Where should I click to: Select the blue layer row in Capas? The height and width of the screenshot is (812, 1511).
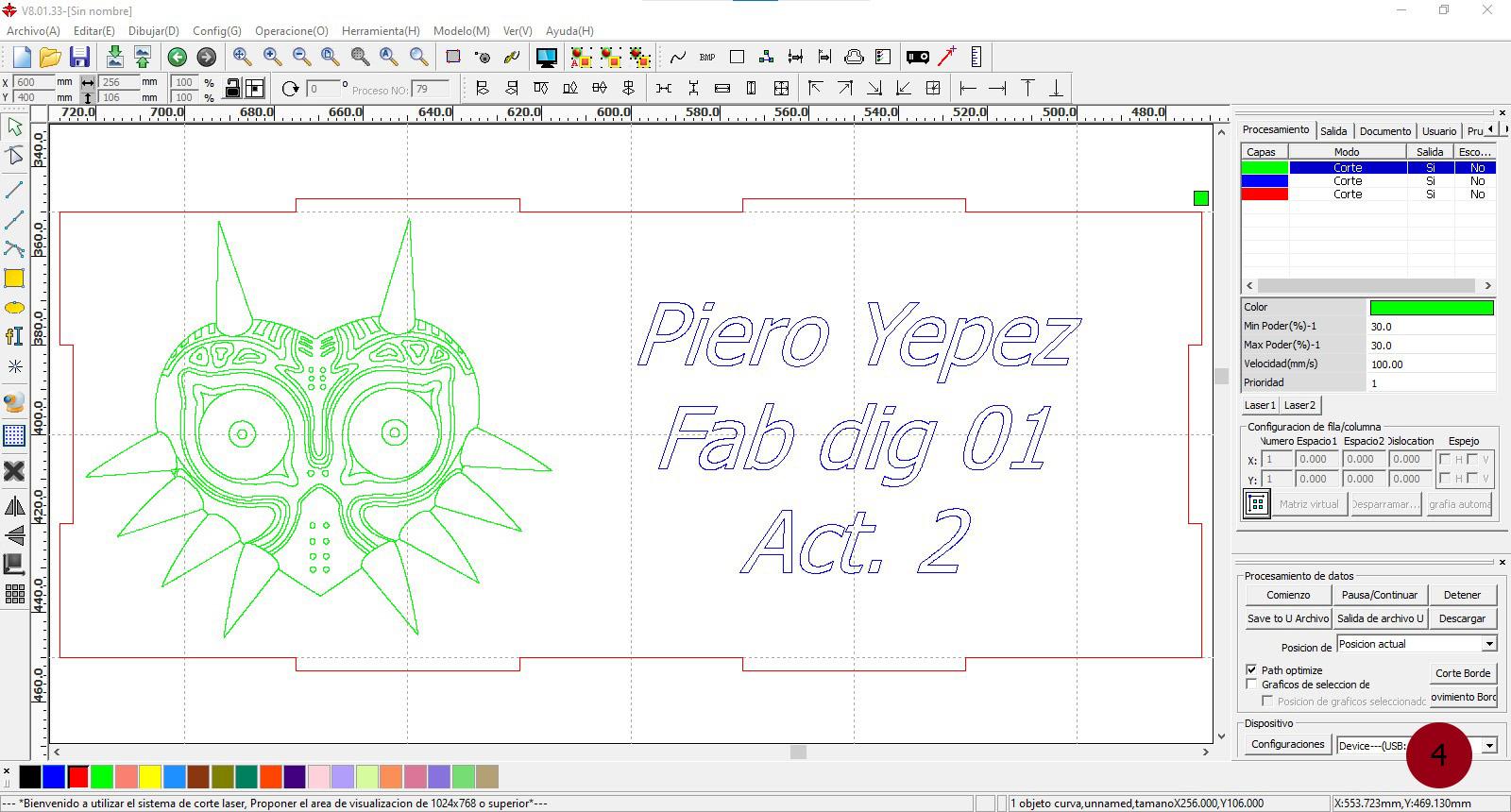1368,180
